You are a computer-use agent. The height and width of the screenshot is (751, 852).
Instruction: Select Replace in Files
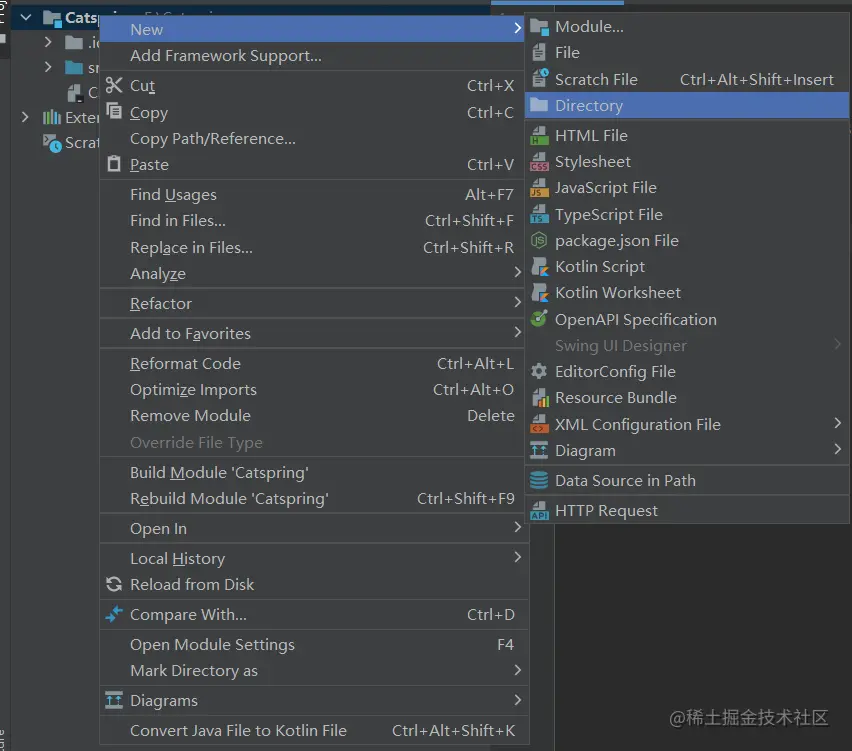pos(314,247)
